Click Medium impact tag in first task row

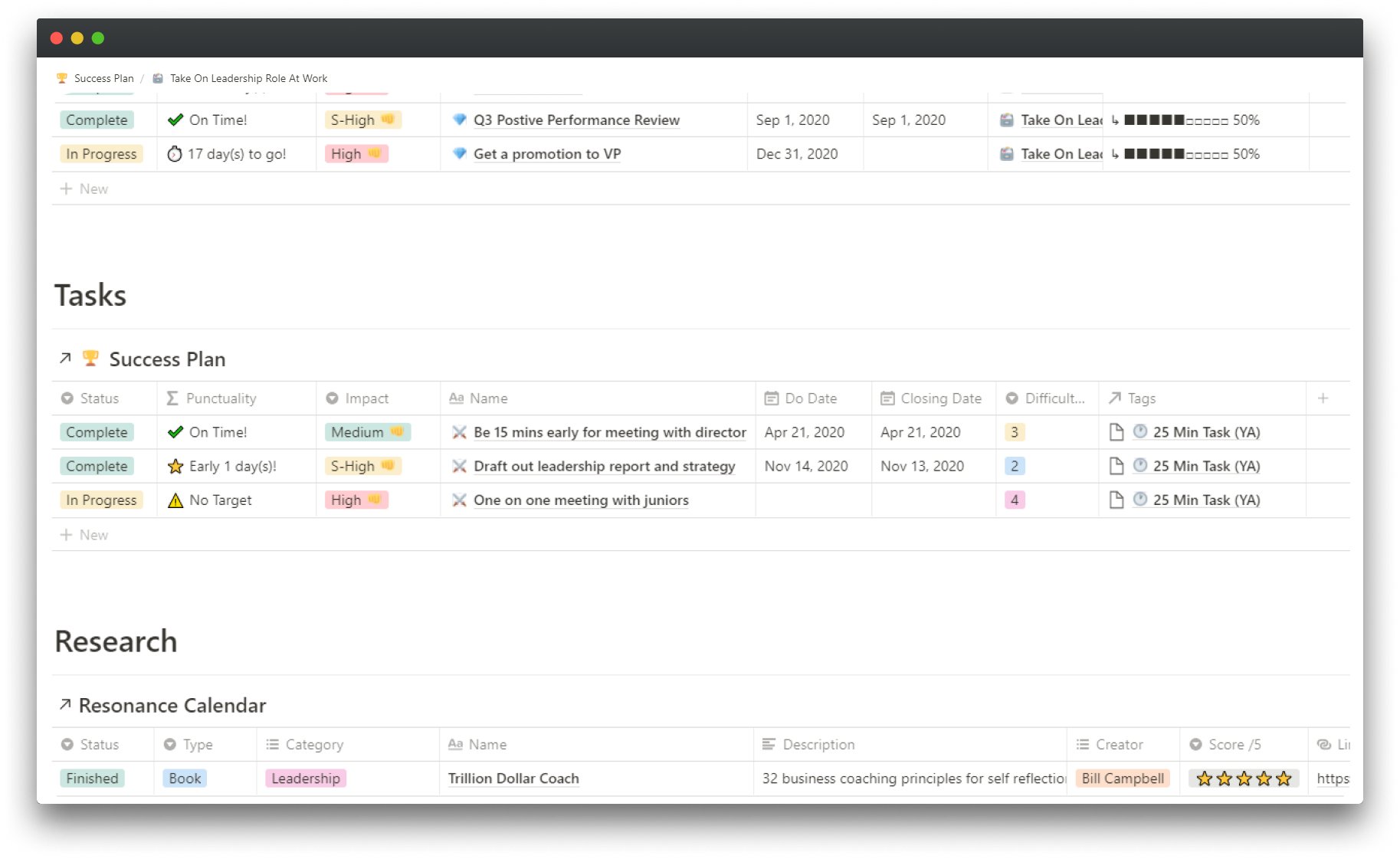click(x=367, y=432)
